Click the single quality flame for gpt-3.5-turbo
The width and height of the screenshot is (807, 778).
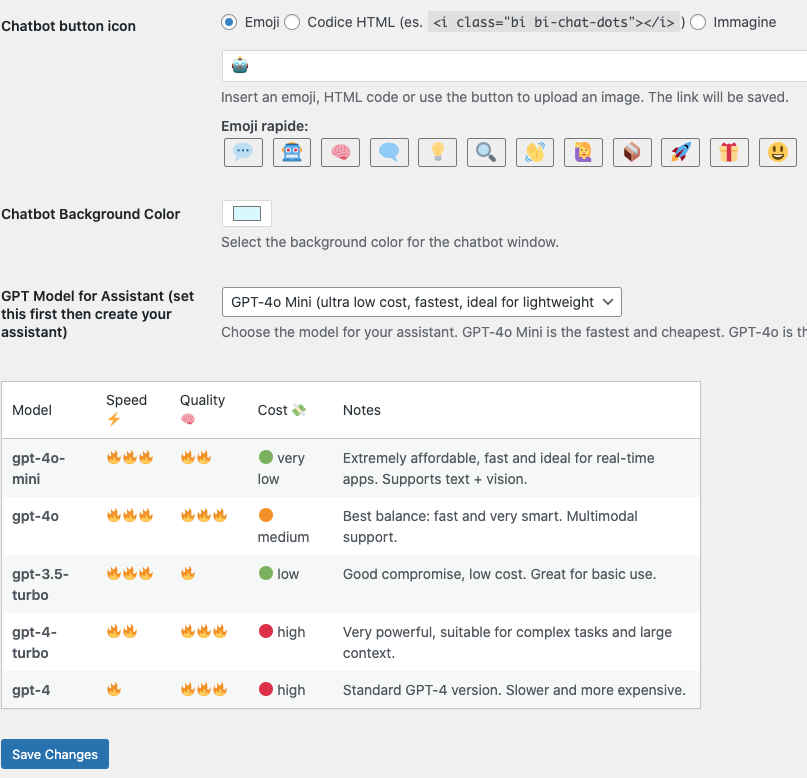click(188, 573)
